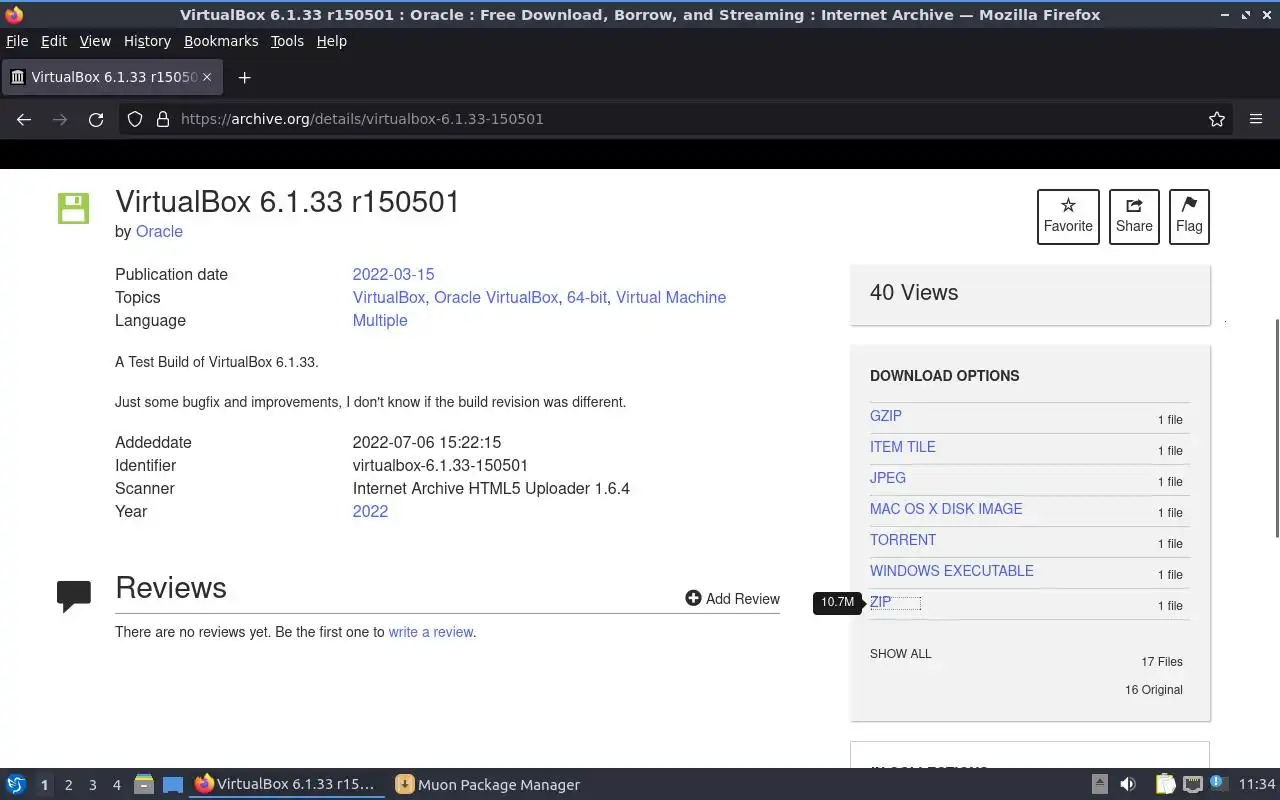The image size is (1280, 800).
Task: Click the page vertical scrollbar thumb
Action: click(x=1276, y=429)
